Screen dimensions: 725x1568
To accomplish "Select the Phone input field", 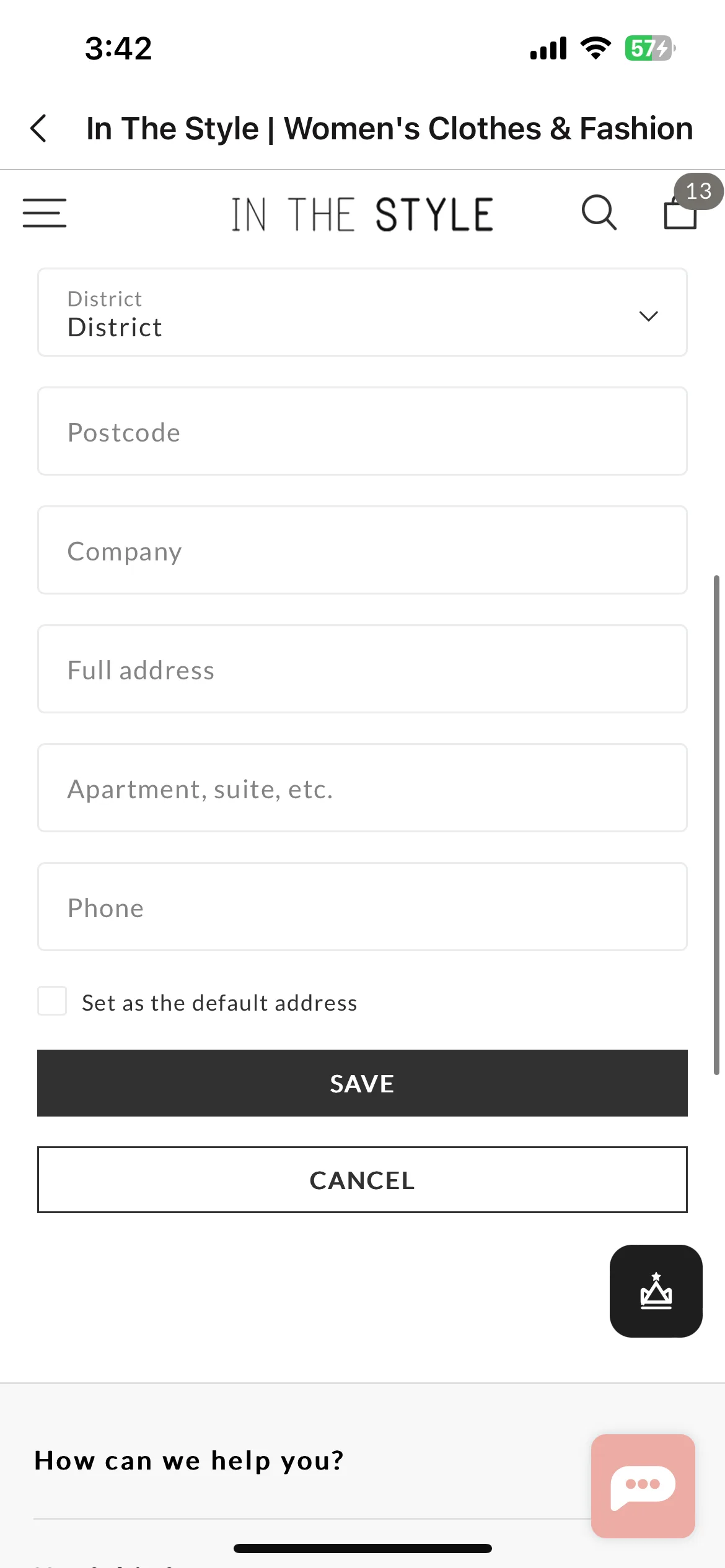I will (362, 907).
